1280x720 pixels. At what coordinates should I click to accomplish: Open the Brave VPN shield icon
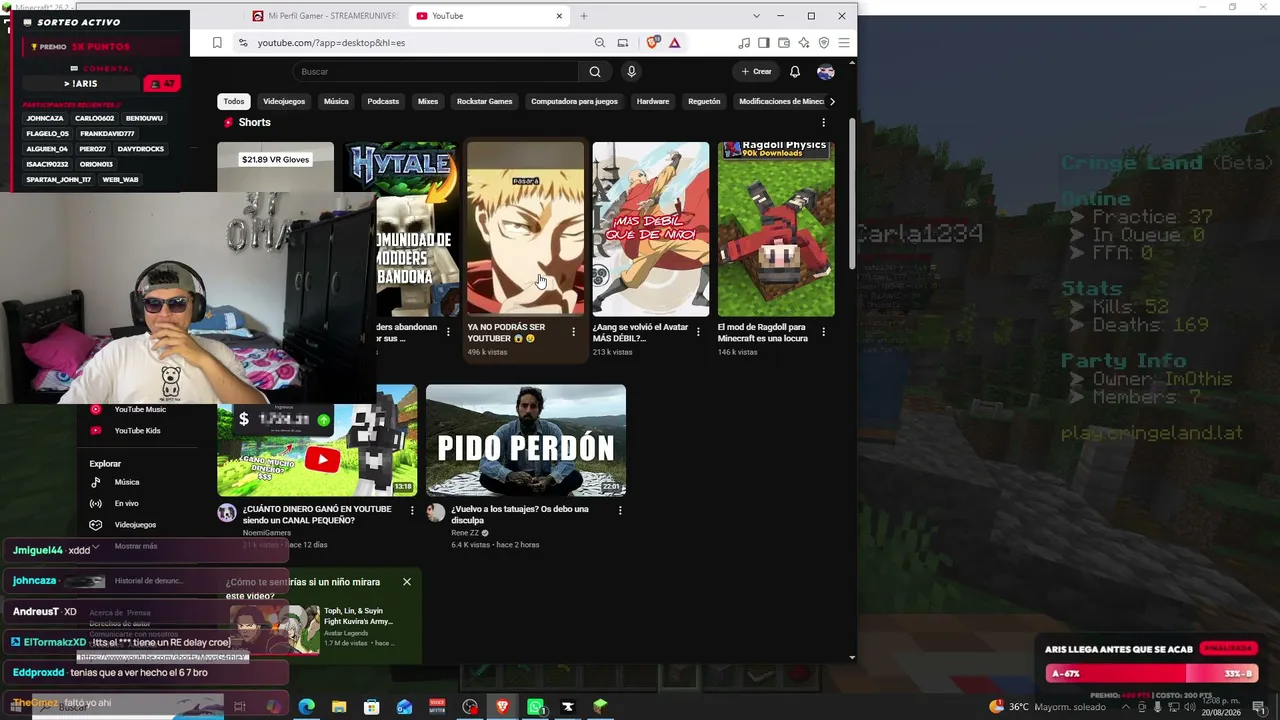click(x=824, y=43)
